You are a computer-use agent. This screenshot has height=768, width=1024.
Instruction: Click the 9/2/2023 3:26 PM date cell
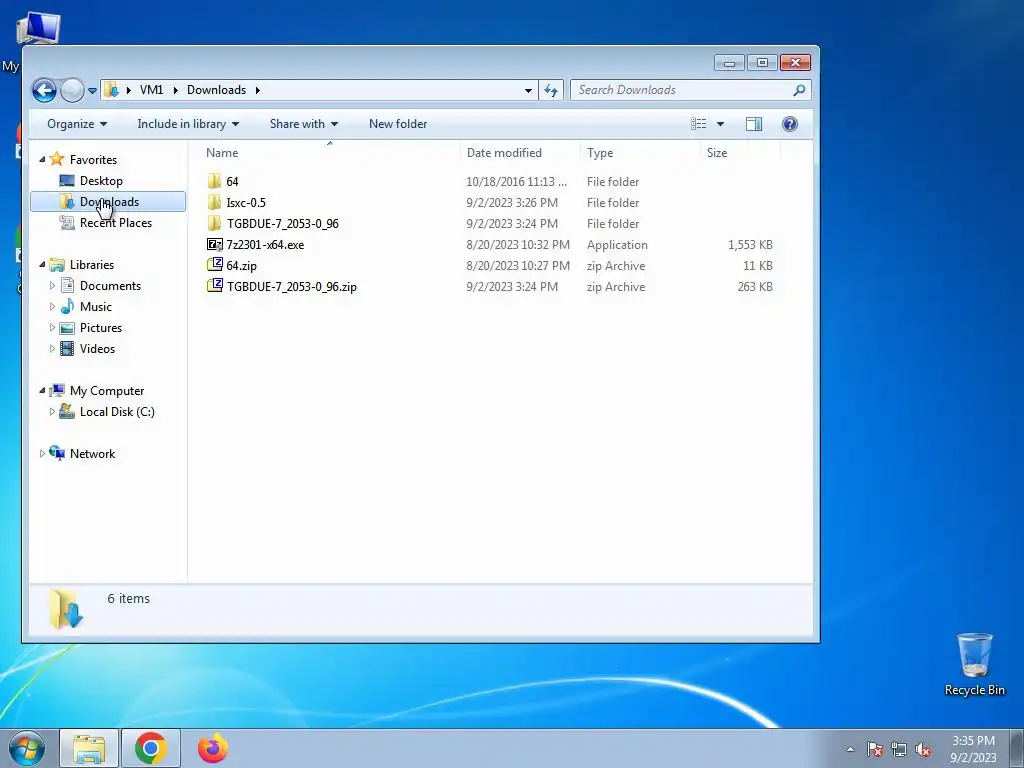pyautogui.click(x=512, y=202)
